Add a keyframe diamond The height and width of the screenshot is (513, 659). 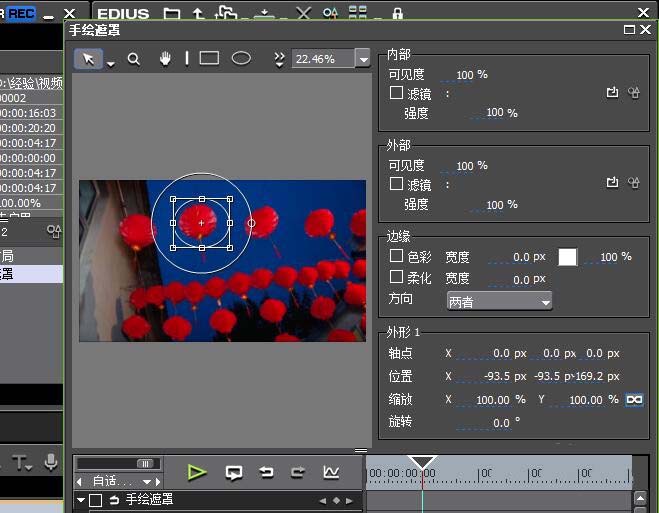336,500
